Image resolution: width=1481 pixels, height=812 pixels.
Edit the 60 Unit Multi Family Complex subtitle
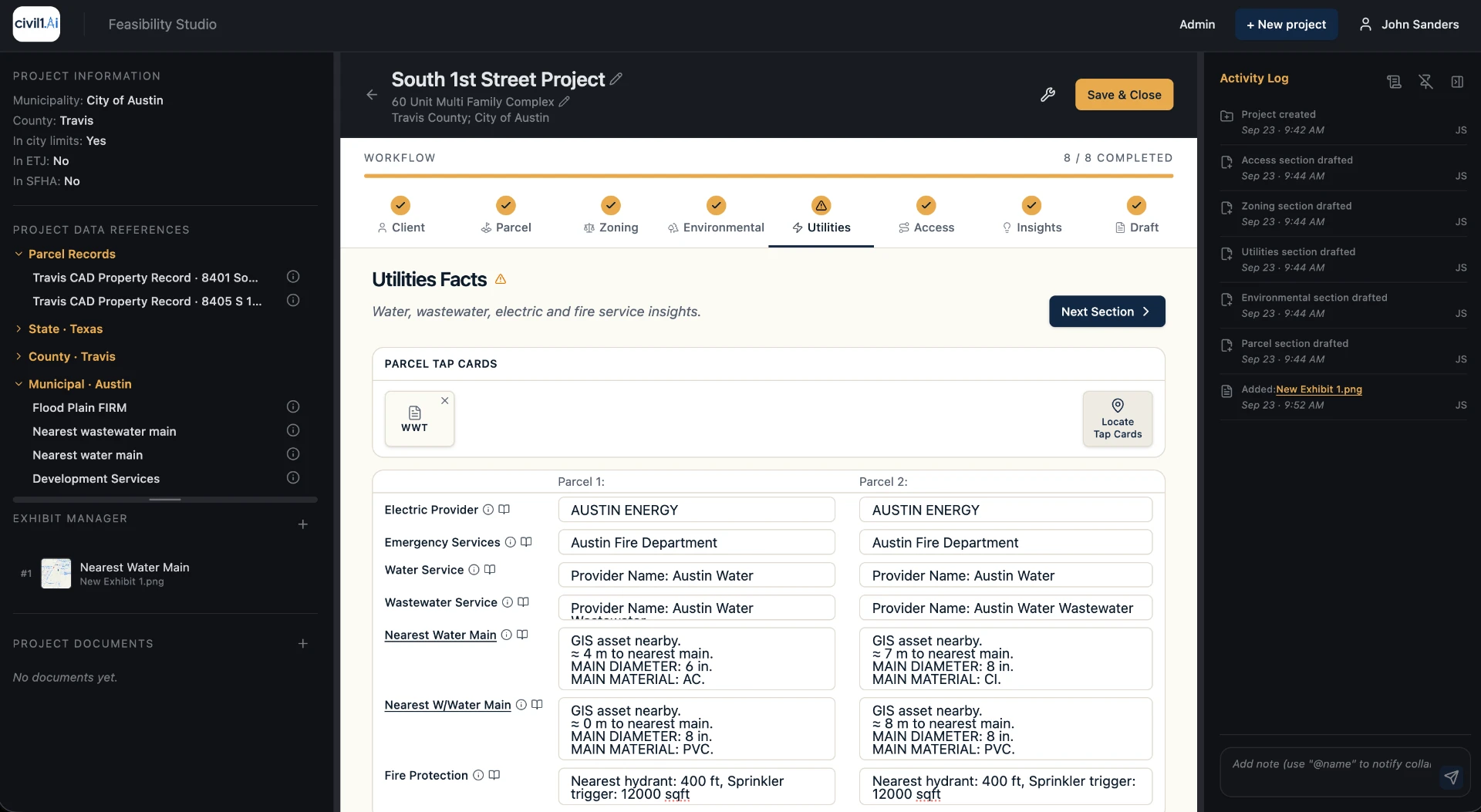565,102
